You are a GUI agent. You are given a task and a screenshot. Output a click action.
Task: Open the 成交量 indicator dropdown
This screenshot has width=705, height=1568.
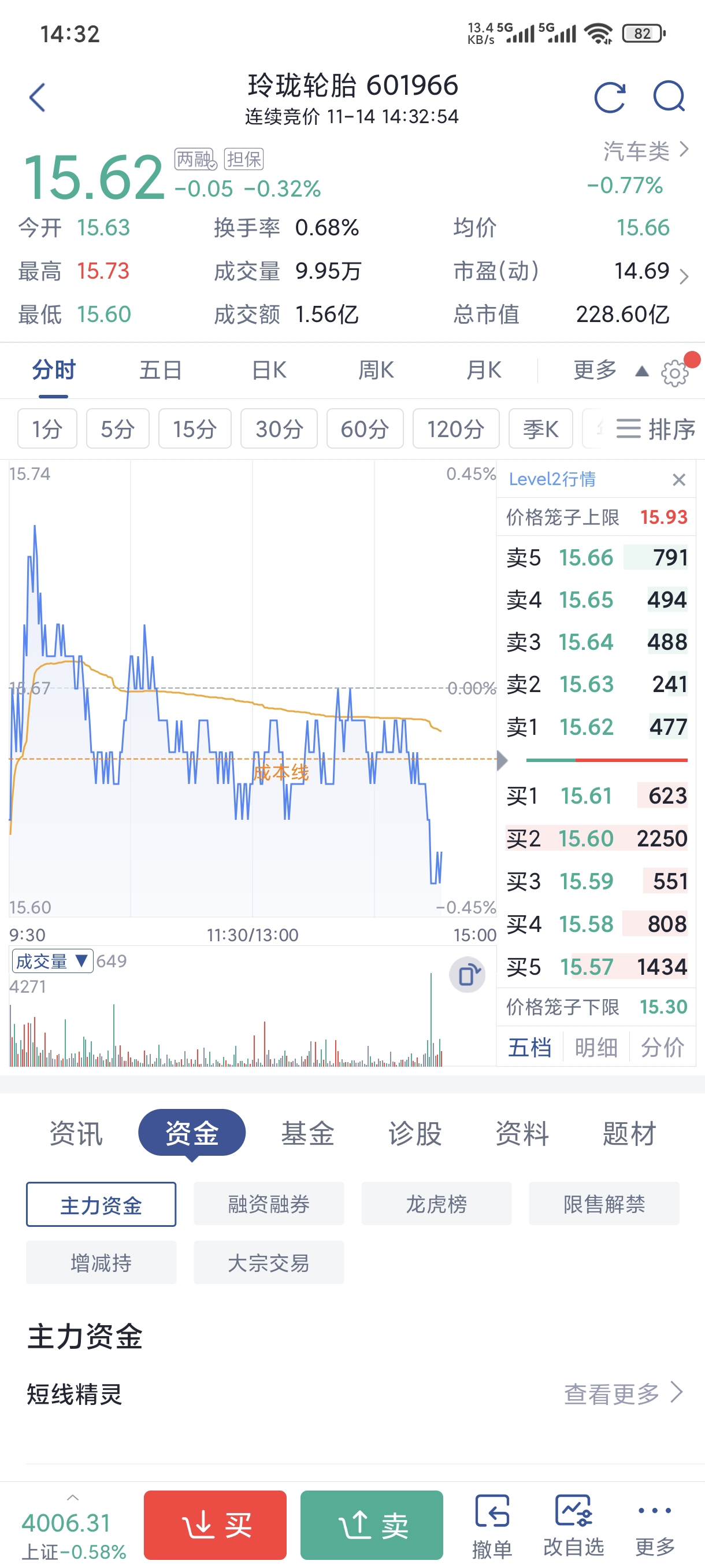point(53,961)
